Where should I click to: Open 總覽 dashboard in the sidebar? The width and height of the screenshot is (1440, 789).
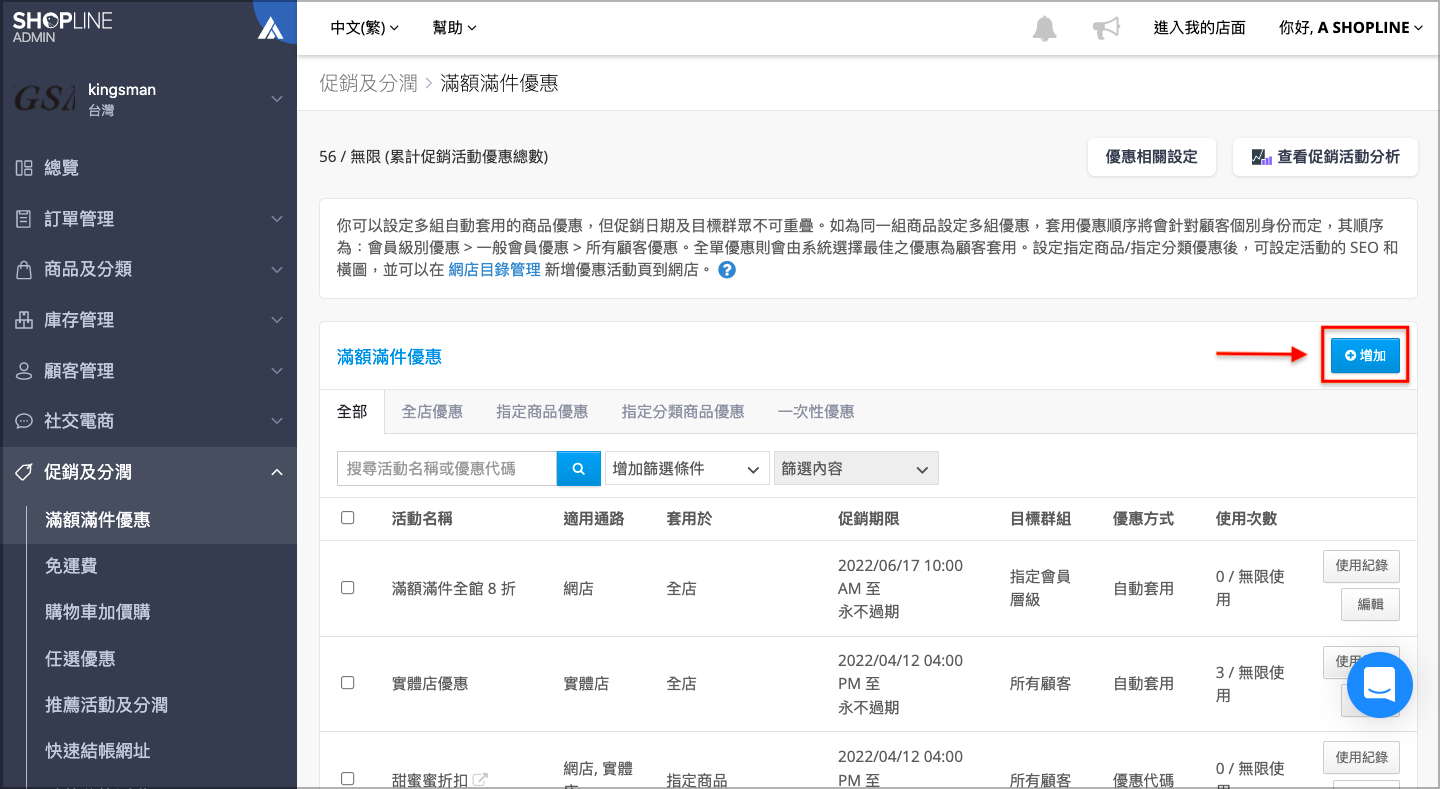62,168
